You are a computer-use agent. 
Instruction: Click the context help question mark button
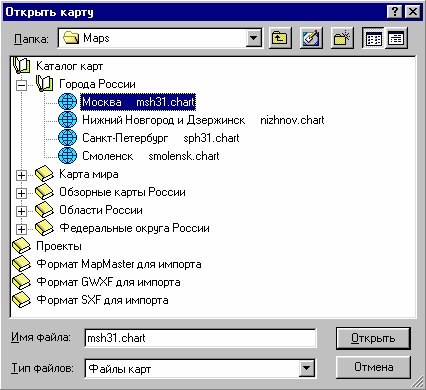[x=395, y=12]
